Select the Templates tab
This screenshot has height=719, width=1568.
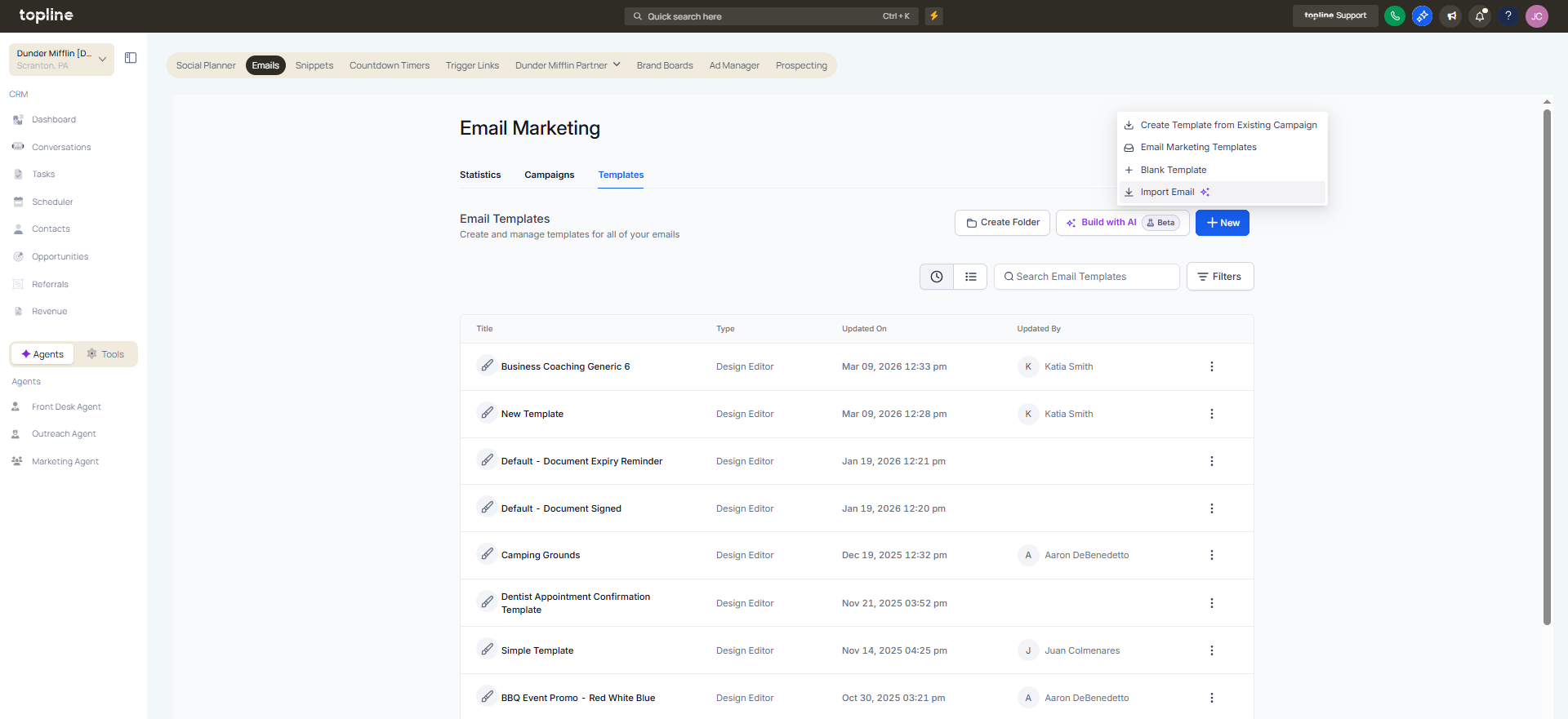(x=621, y=175)
